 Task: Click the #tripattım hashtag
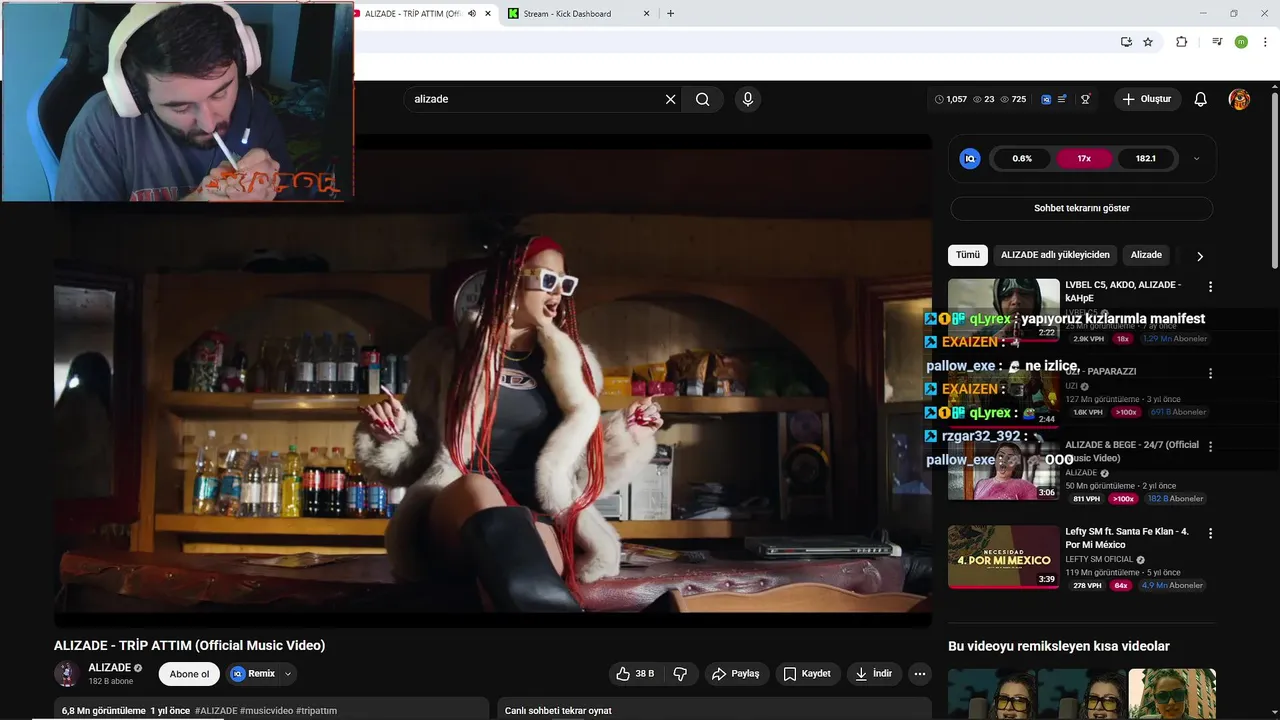coord(316,711)
